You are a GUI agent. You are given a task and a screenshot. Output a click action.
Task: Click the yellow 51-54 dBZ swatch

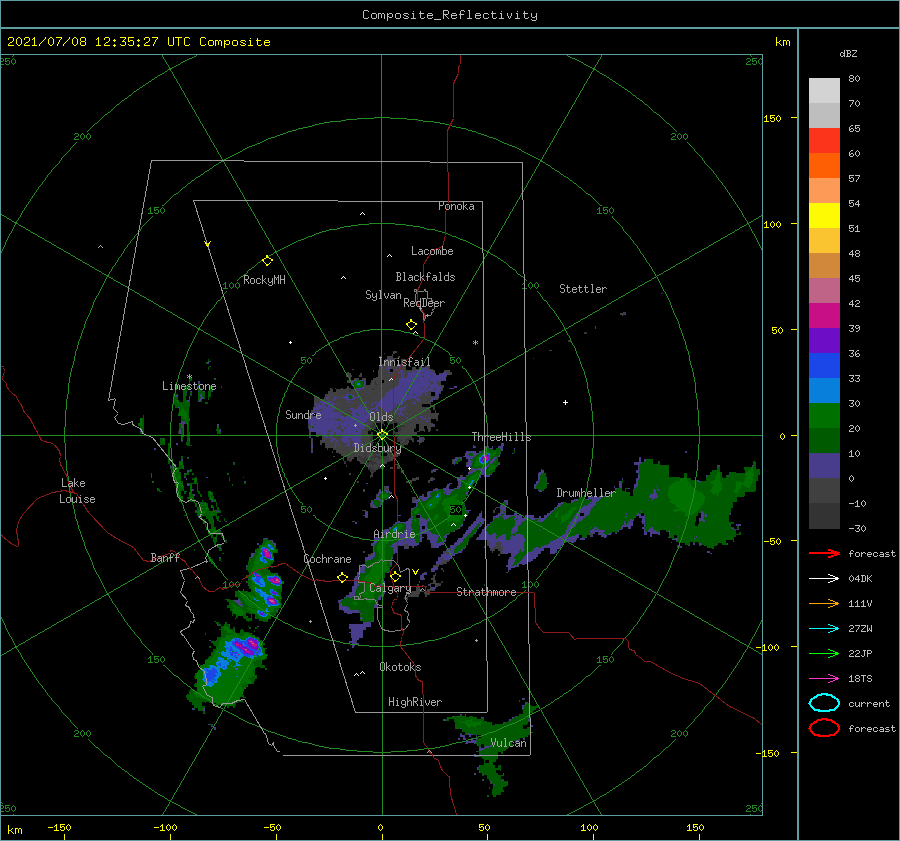824,215
